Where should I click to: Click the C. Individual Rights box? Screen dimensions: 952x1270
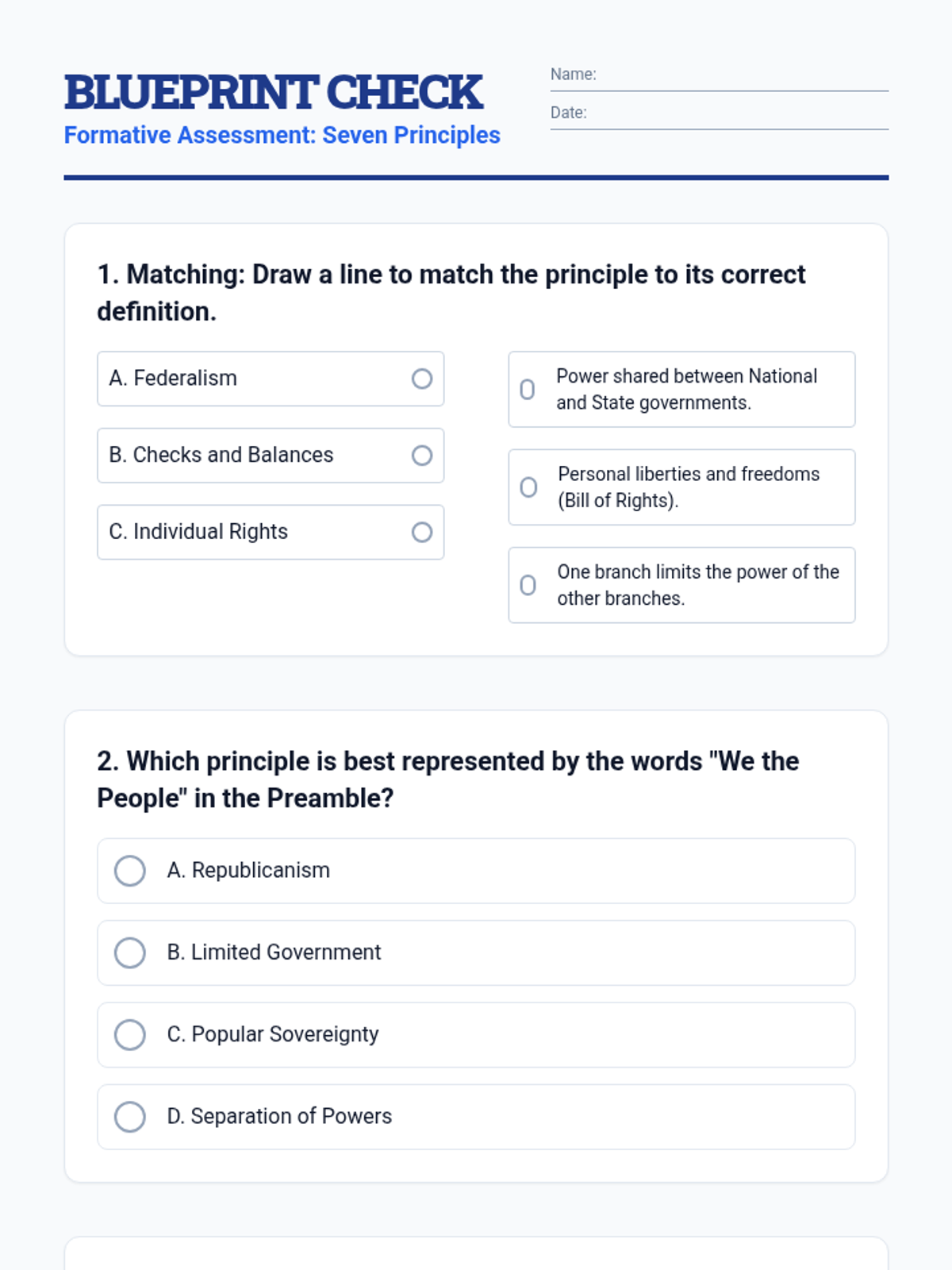(x=271, y=532)
